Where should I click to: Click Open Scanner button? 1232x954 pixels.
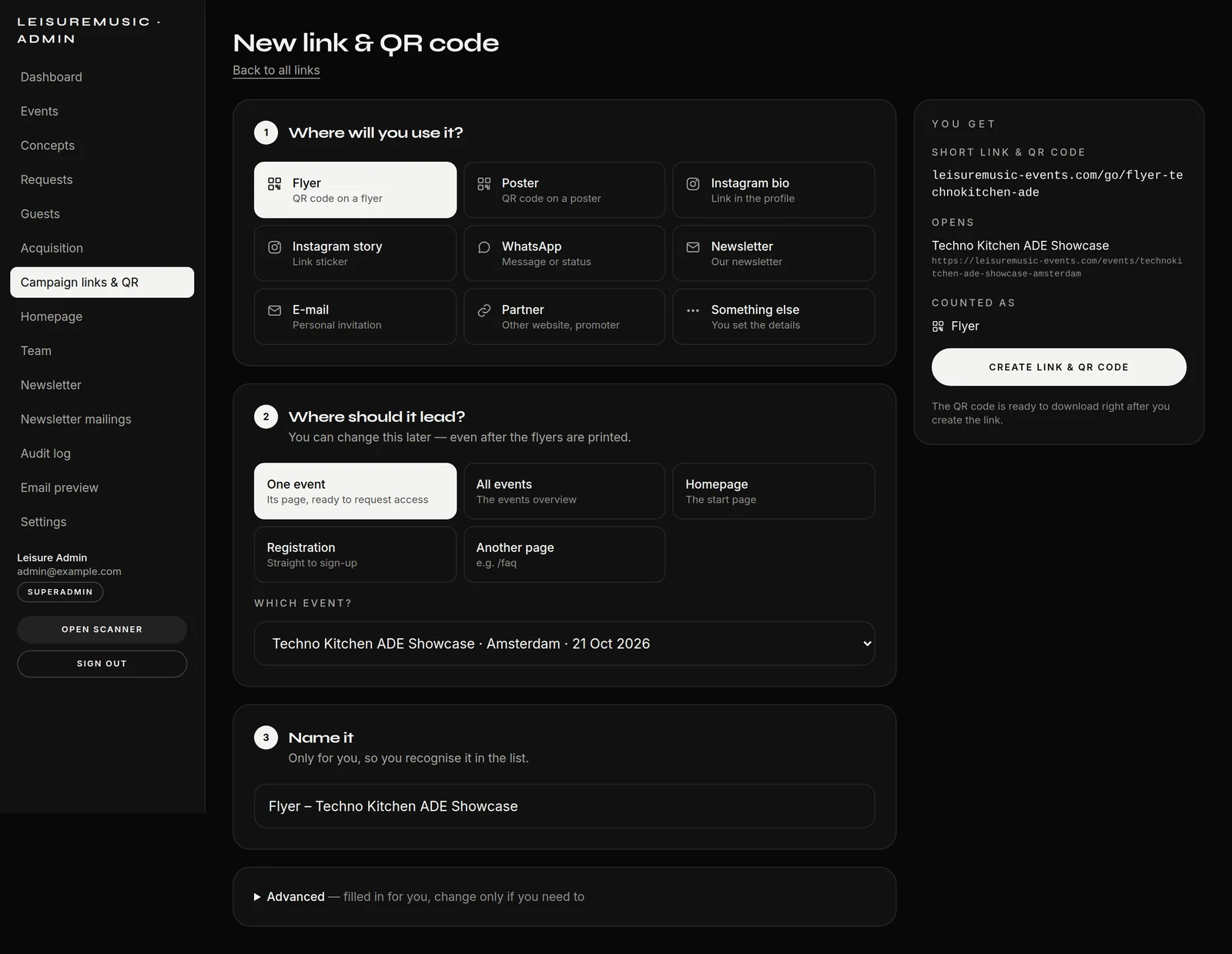click(x=102, y=630)
